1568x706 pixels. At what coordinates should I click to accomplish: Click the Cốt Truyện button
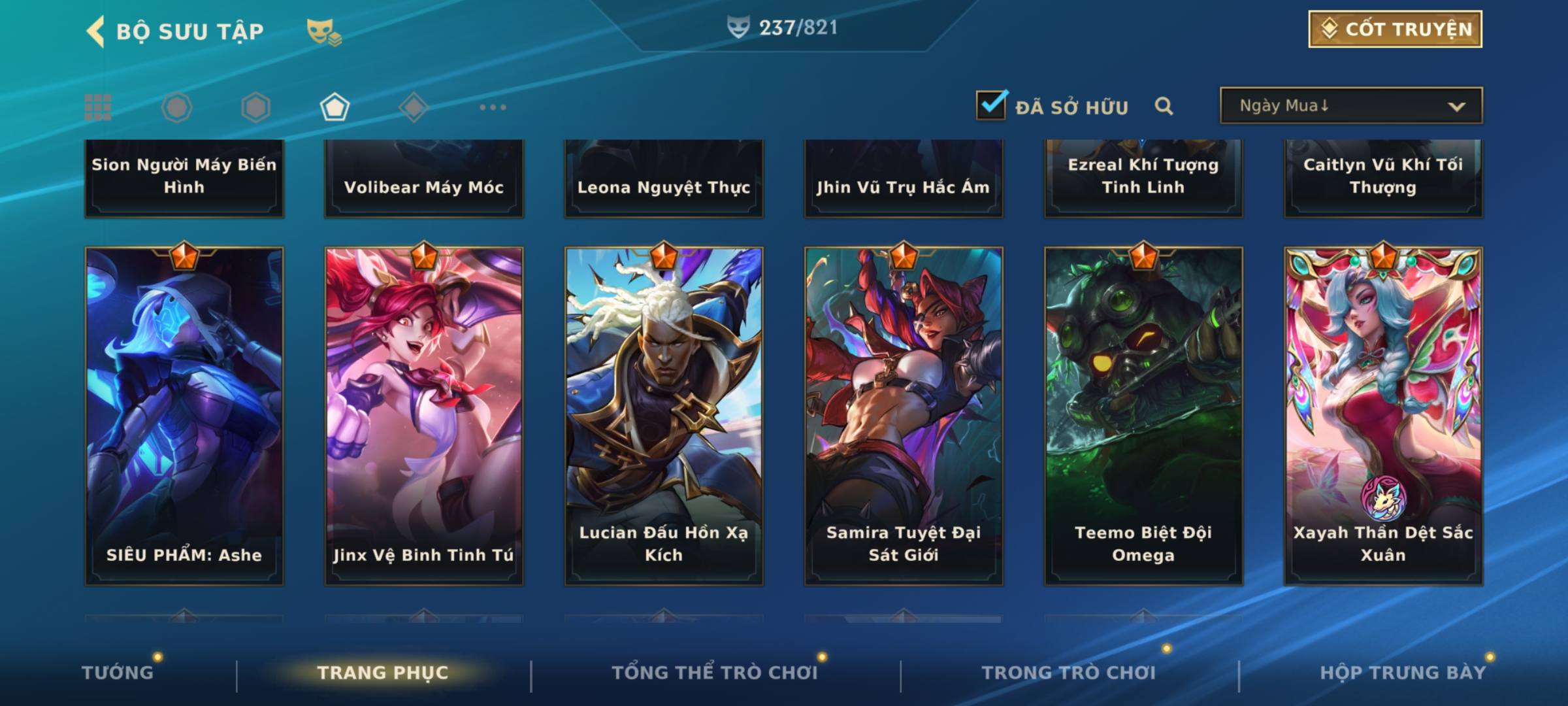point(1395,29)
